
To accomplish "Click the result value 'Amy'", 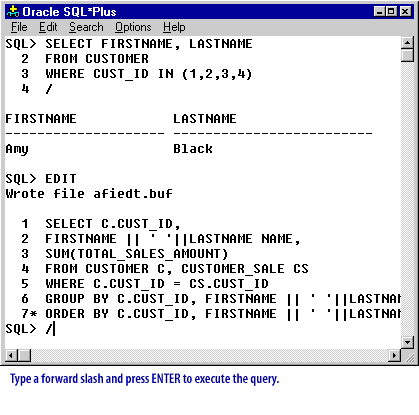I will (x=17, y=149).
